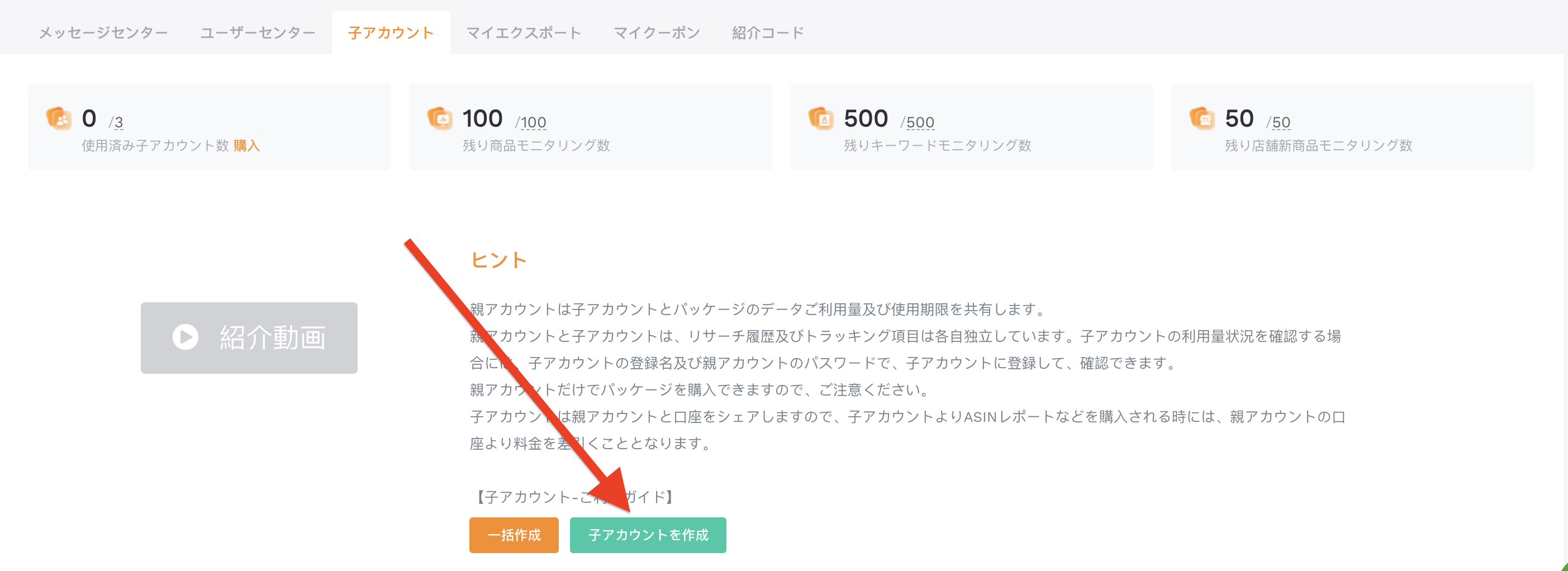Click the store new product monitoring icon
Image resolution: width=1568 pixels, height=571 pixels.
[1201, 118]
